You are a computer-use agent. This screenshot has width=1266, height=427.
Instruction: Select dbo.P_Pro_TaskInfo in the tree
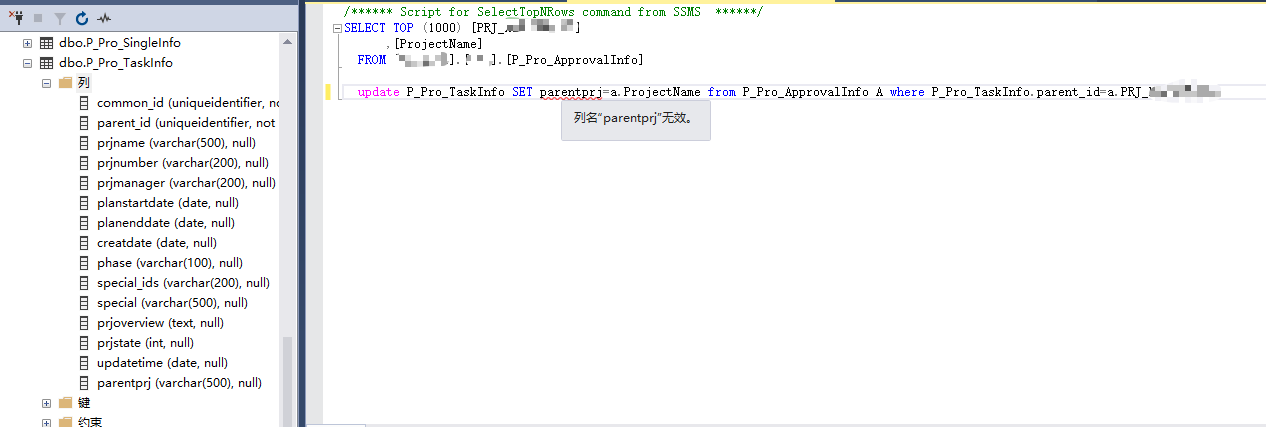point(116,63)
